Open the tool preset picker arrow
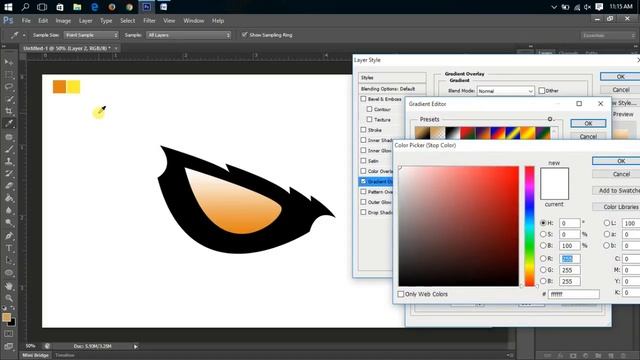 24,36
